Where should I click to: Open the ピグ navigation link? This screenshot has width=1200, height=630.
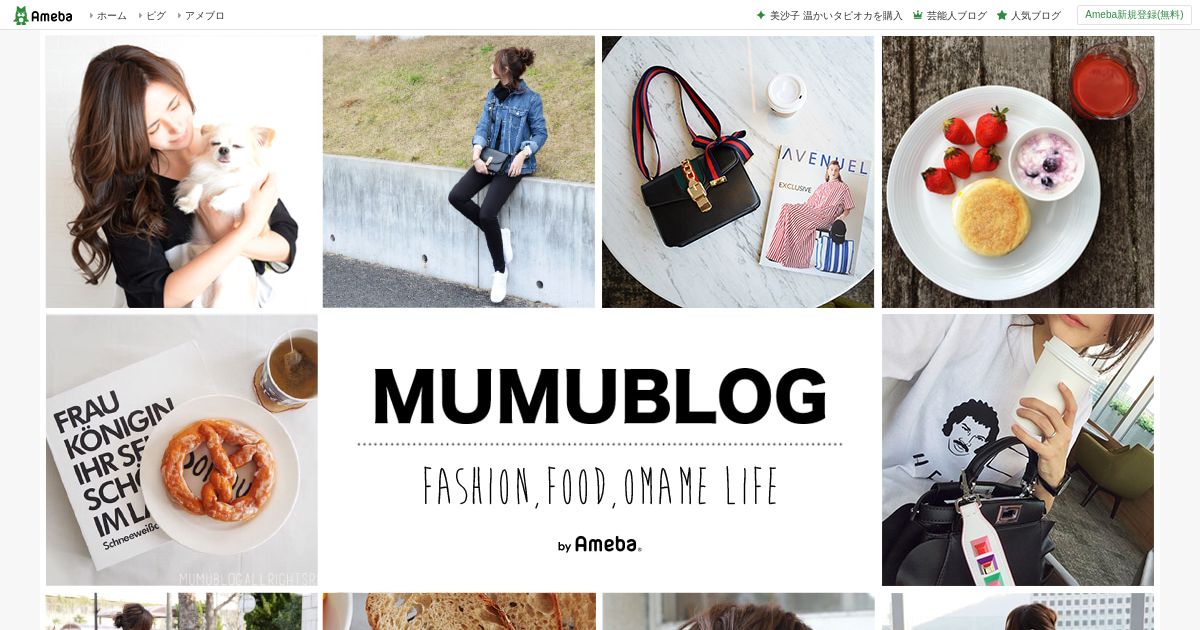(156, 16)
